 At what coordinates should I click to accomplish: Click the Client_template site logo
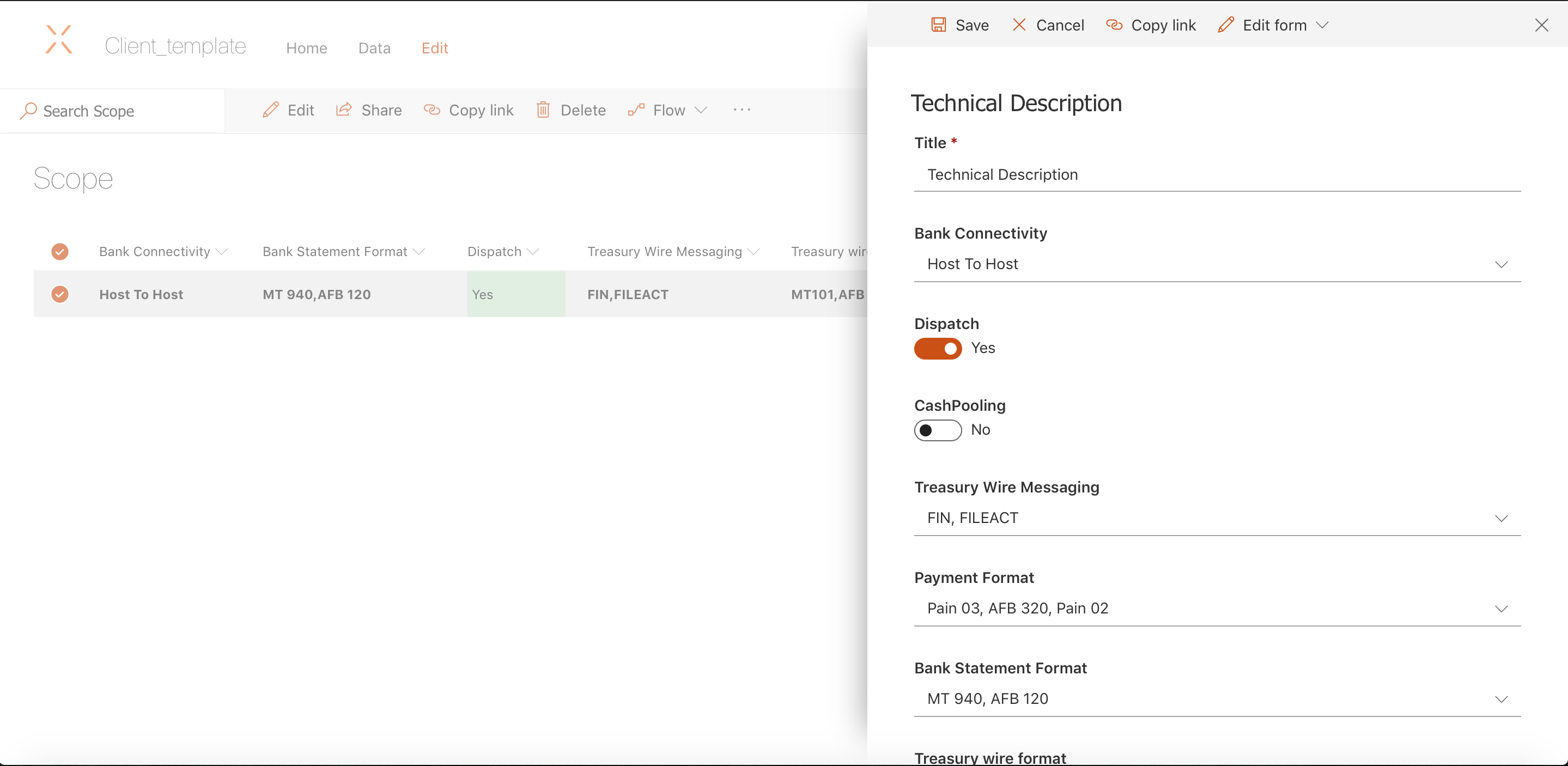(x=59, y=40)
